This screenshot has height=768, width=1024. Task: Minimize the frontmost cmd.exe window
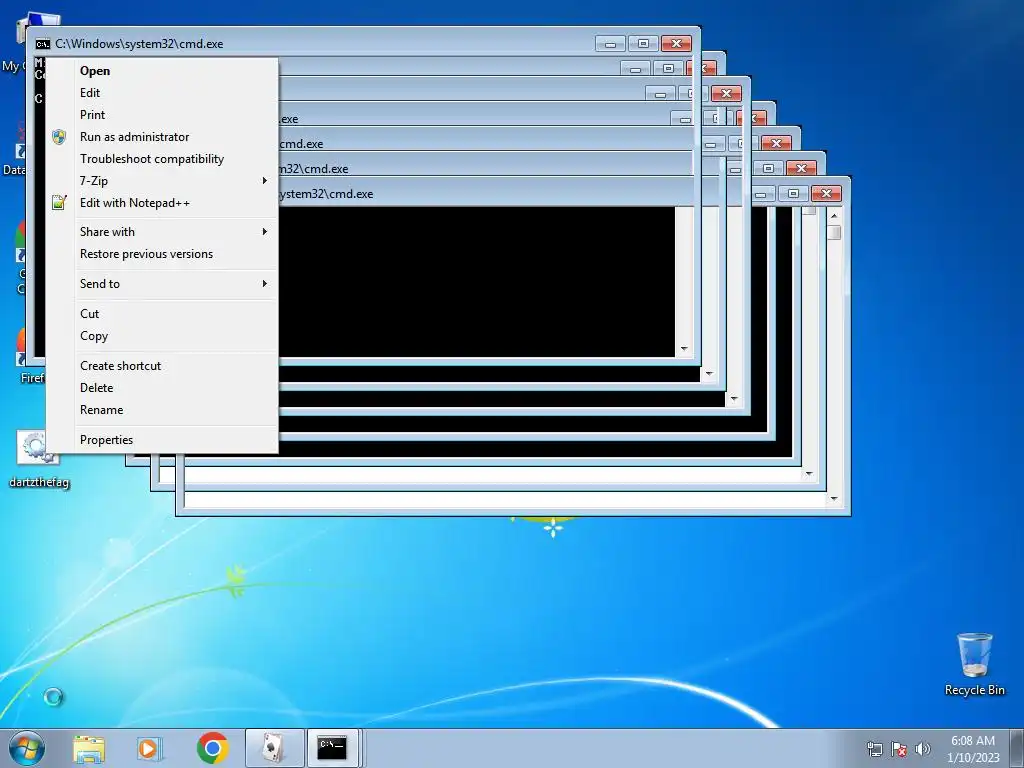[x=611, y=44]
